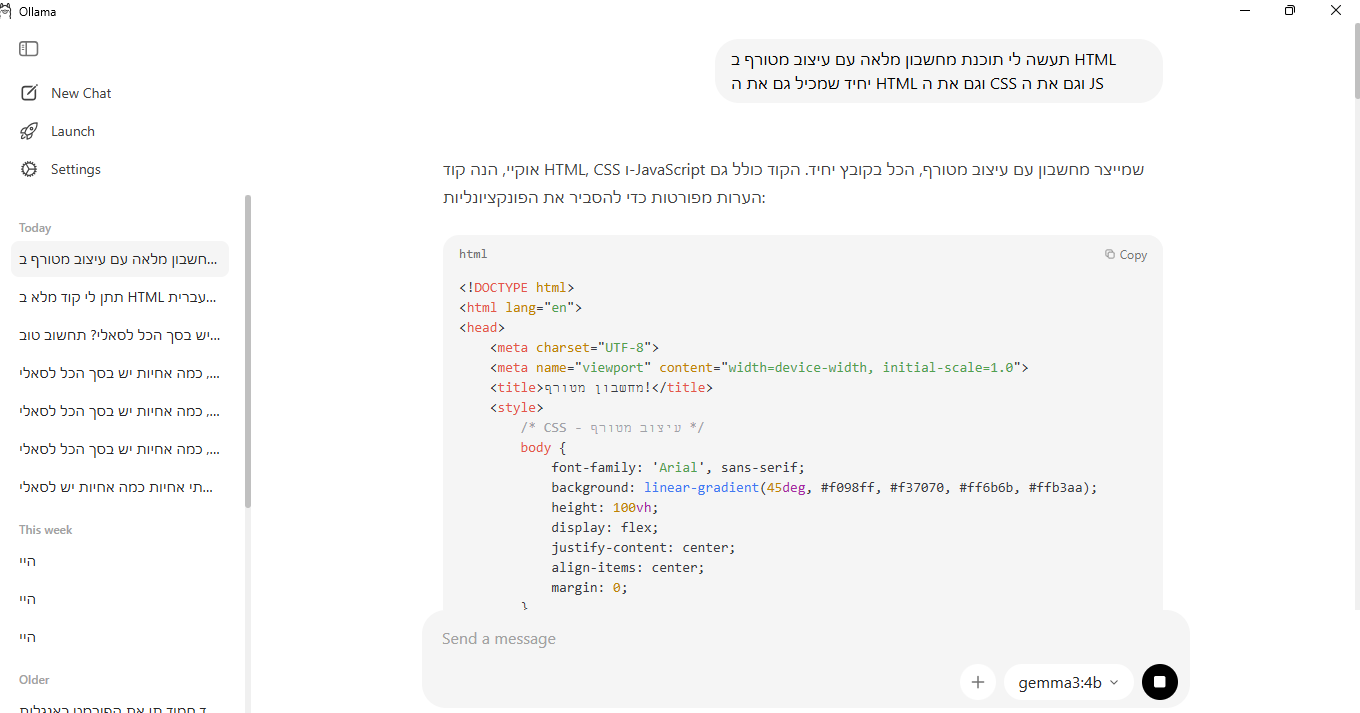This screenshot has width=1360, height=713.
Task: Open the gemma3:4b model dropdown
Action: (x=1068, y=682)
